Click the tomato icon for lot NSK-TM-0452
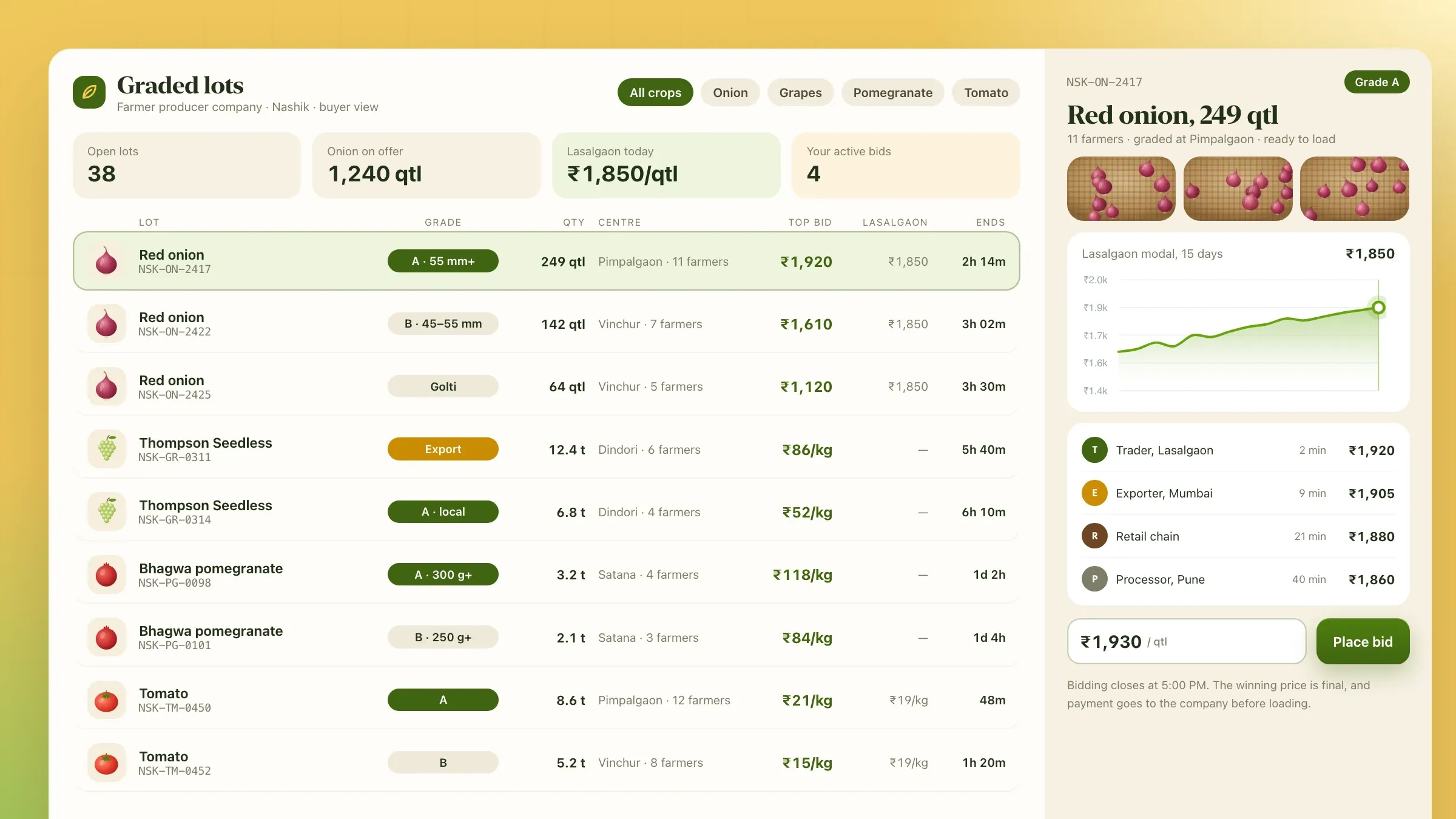 (x=106, y=763)
